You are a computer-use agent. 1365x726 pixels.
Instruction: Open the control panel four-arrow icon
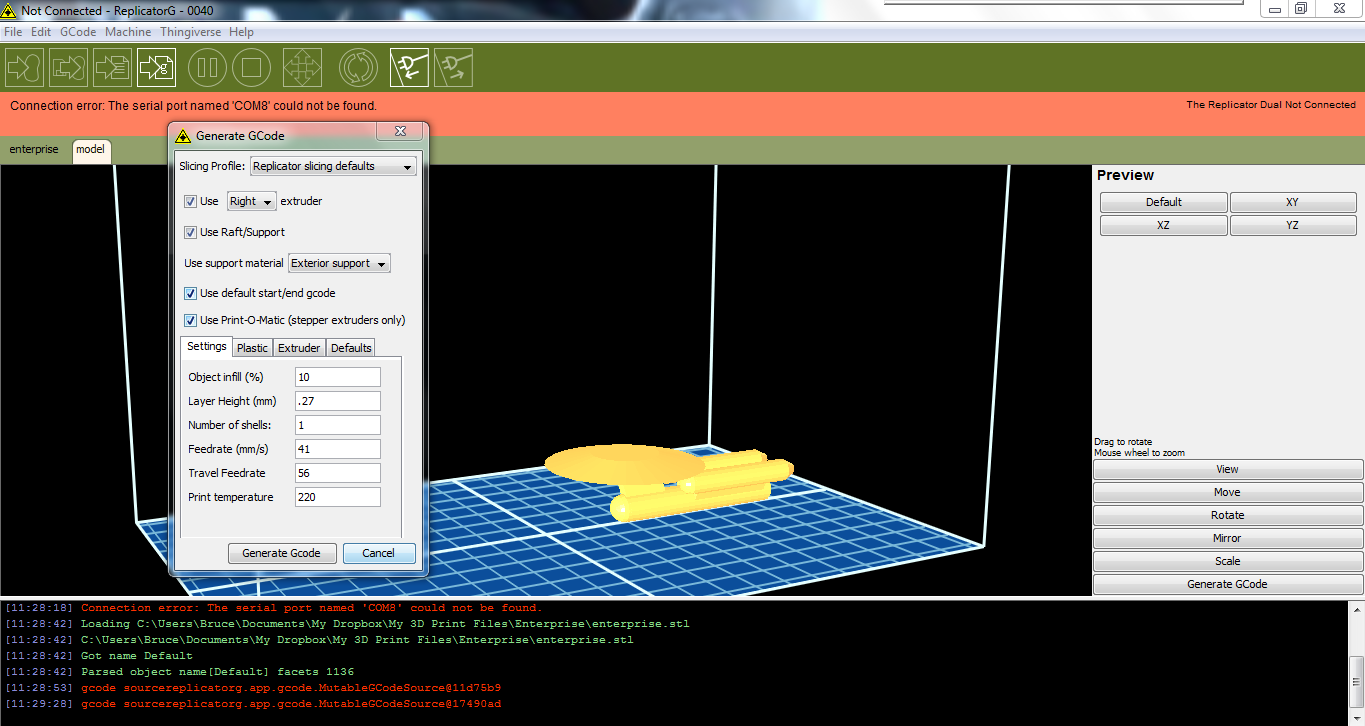(302, 68)
